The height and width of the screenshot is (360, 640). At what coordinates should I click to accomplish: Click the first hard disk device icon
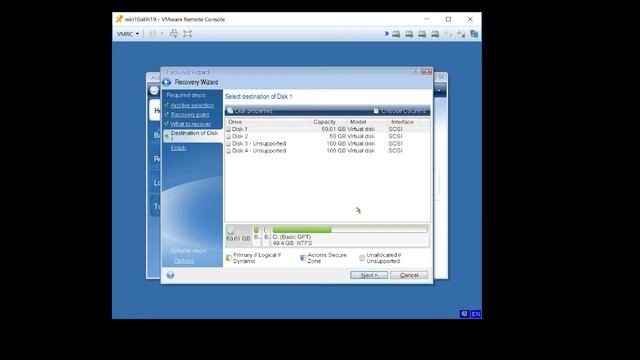[396, 34]
